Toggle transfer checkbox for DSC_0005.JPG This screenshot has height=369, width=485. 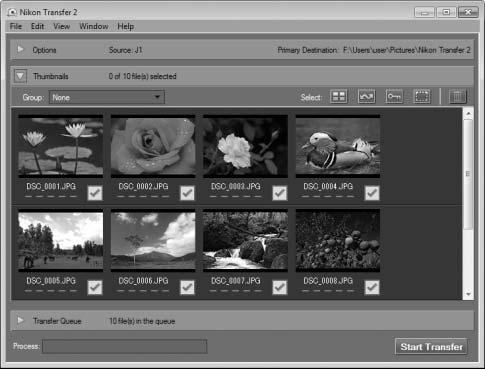95,287
